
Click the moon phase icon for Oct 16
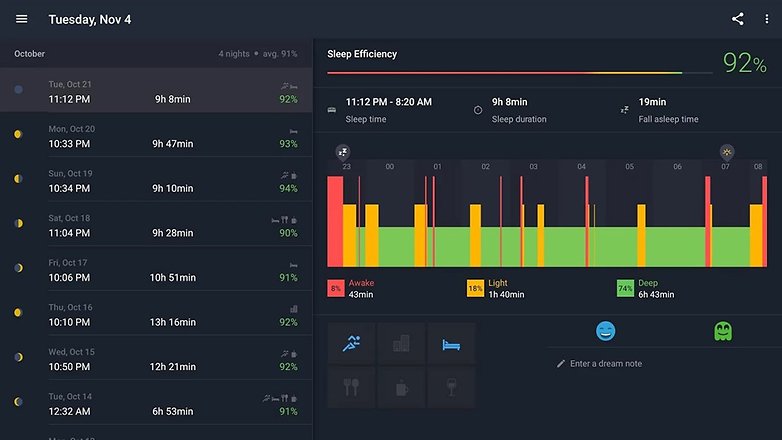[18, 312]
